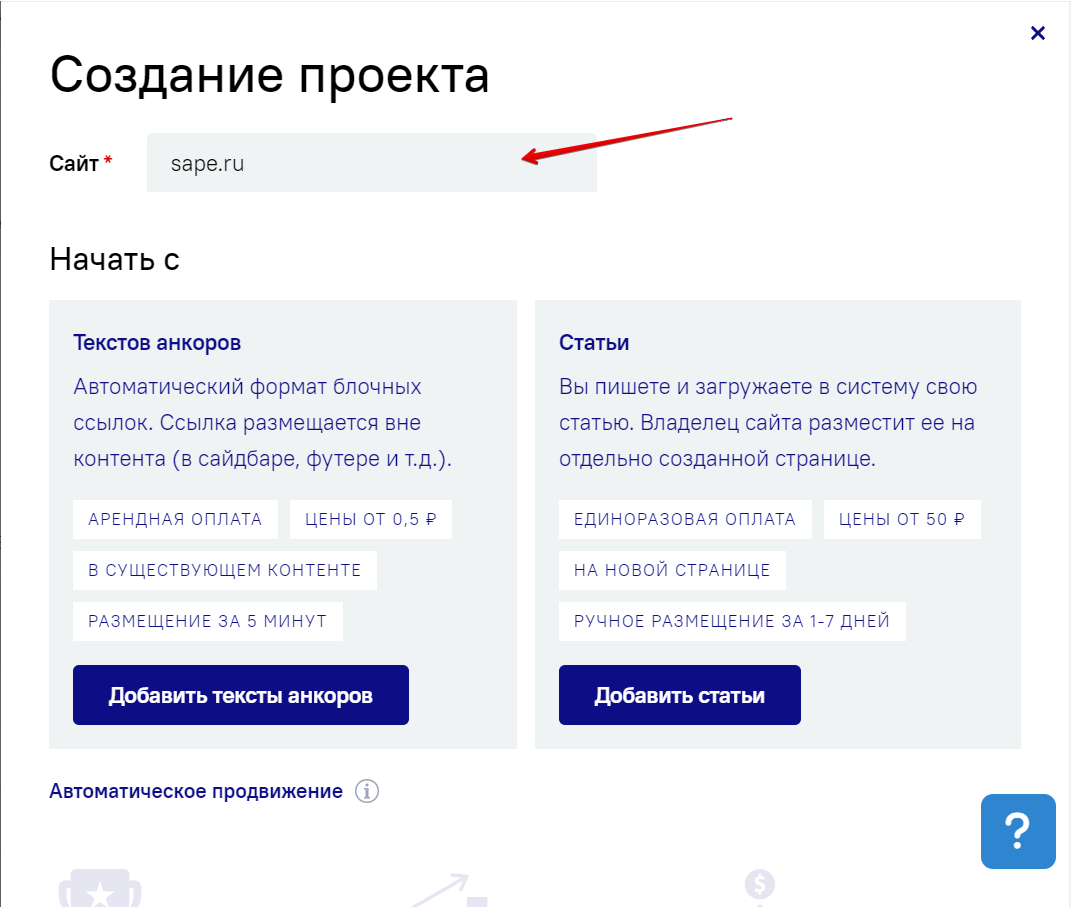Click the АРЕНДНАЯ ОПЛАТА tag

click(x=176, y=519)
